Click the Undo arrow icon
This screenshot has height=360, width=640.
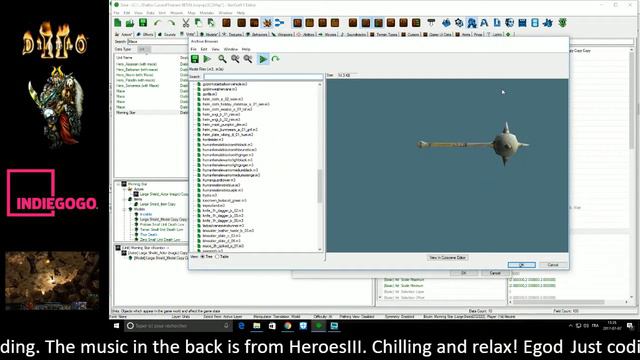[x=158, y=23]
